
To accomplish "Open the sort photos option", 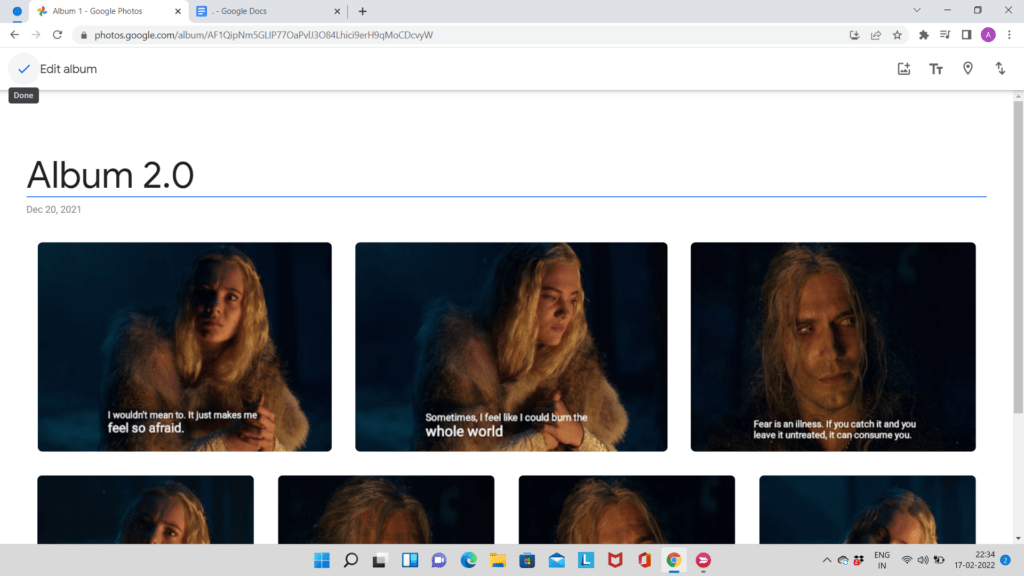I will (1000, 68).
